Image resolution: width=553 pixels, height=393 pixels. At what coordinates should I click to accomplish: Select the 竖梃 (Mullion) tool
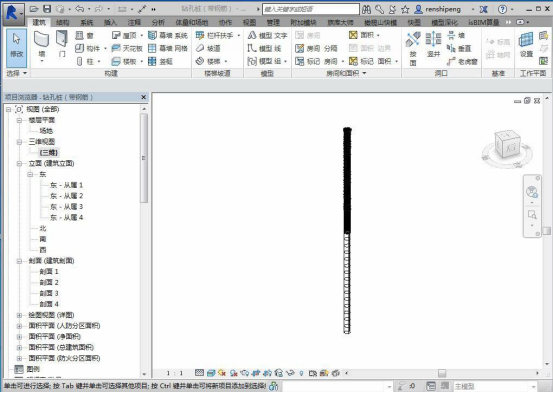pyautogui.click(x=160, y=61)
